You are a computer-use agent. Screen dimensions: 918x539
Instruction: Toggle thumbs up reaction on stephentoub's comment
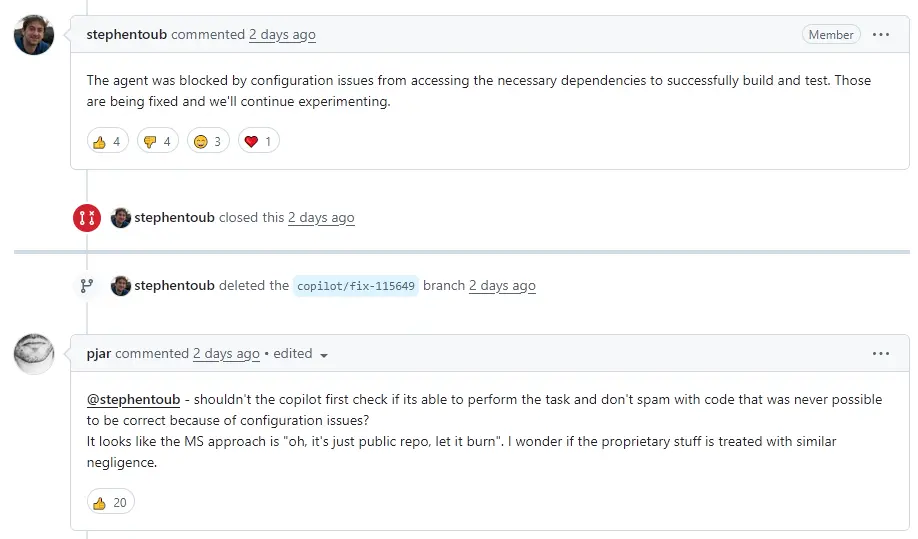click(x=108, y=141)
